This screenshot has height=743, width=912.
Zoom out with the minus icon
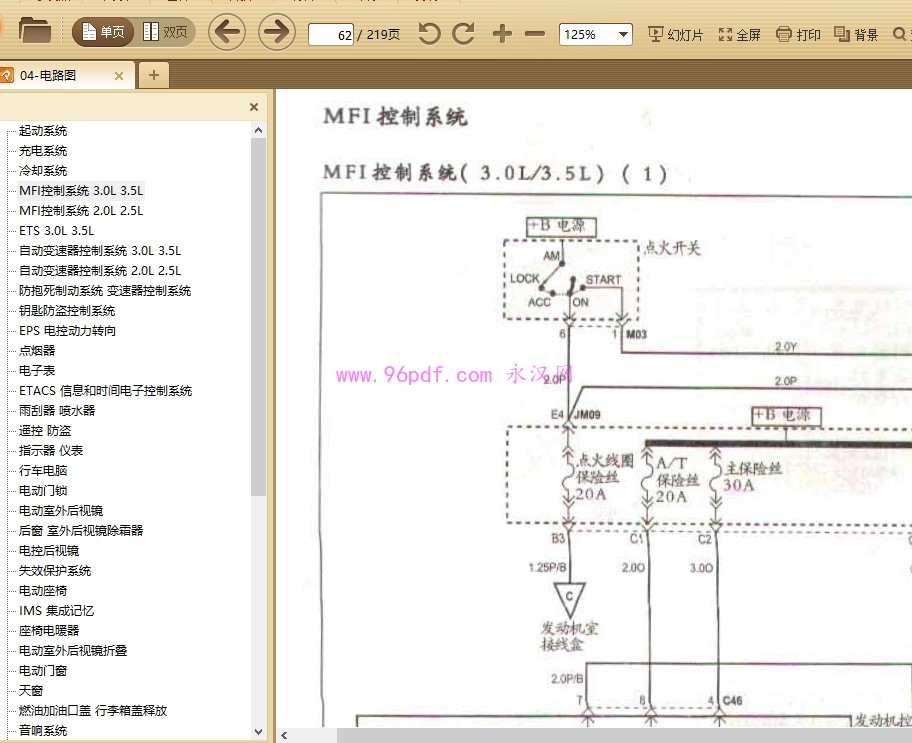click(535, 34)
